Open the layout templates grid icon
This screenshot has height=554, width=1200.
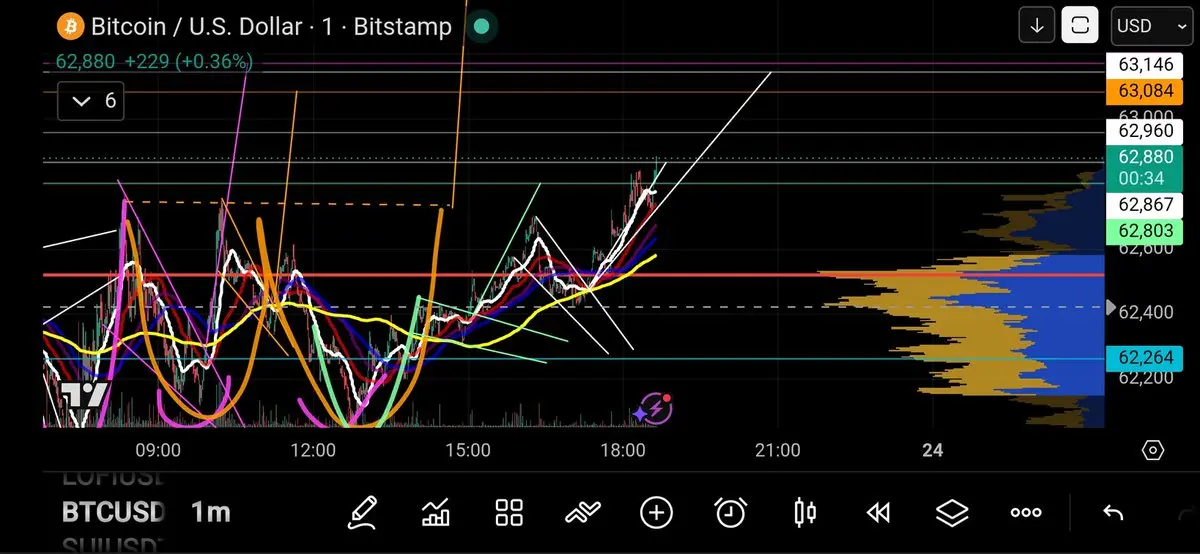(510, 513)
